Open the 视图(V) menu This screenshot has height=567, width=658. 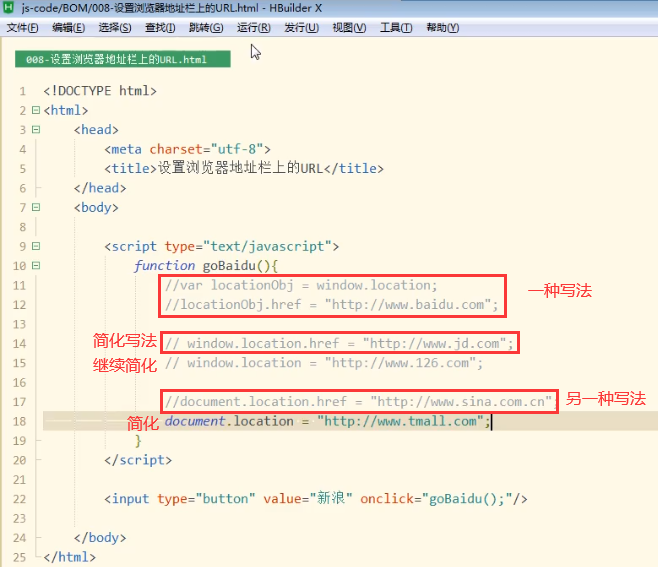349,28
